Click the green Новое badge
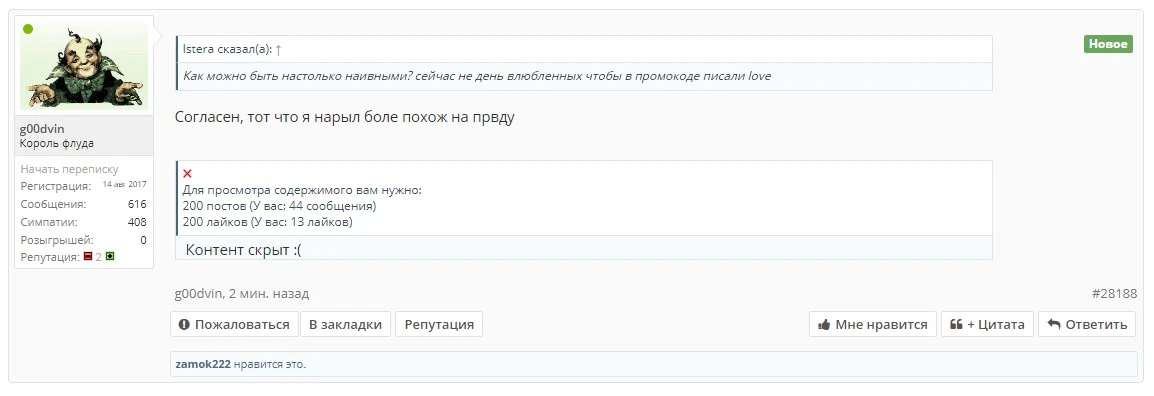This screenshot has width=1154, height=396. click(x=1108, y=44)
